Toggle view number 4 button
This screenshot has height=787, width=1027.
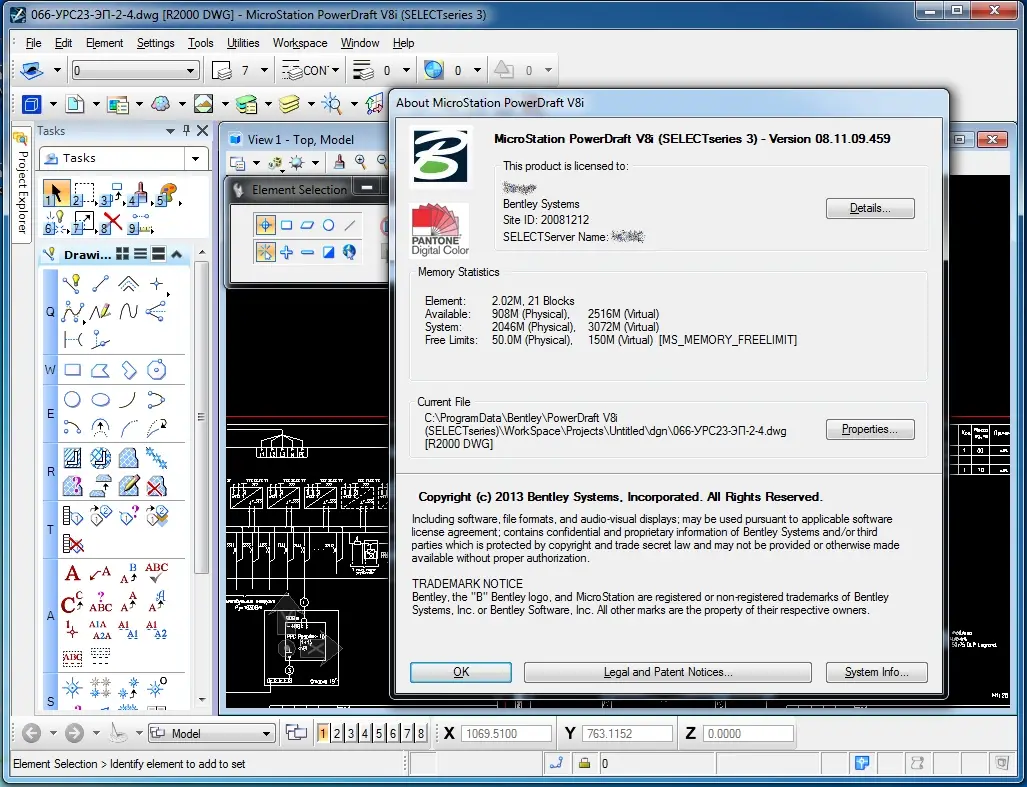365,733
